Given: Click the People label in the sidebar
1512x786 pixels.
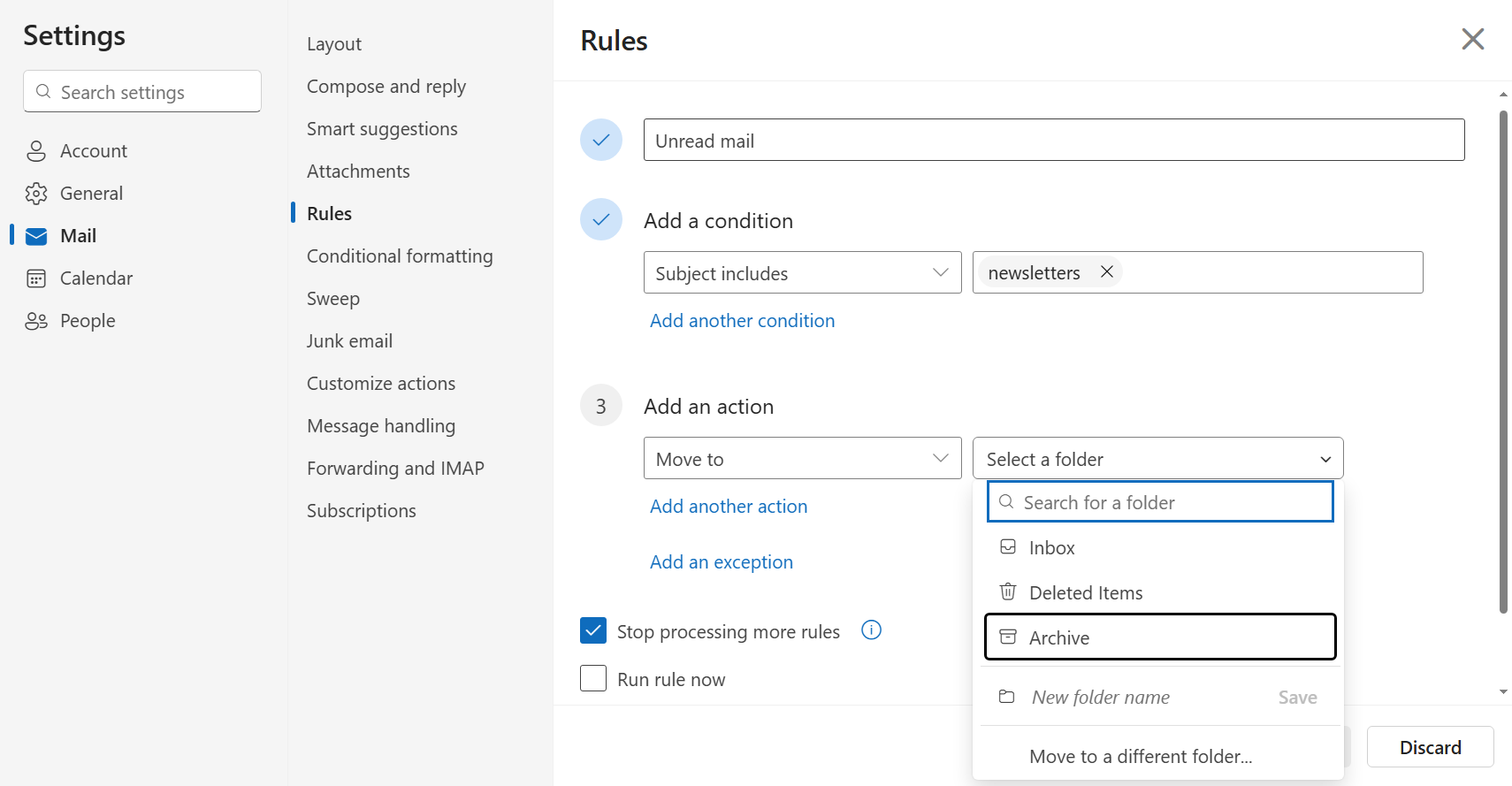Looking at the screenshot, I should [88, 321].
